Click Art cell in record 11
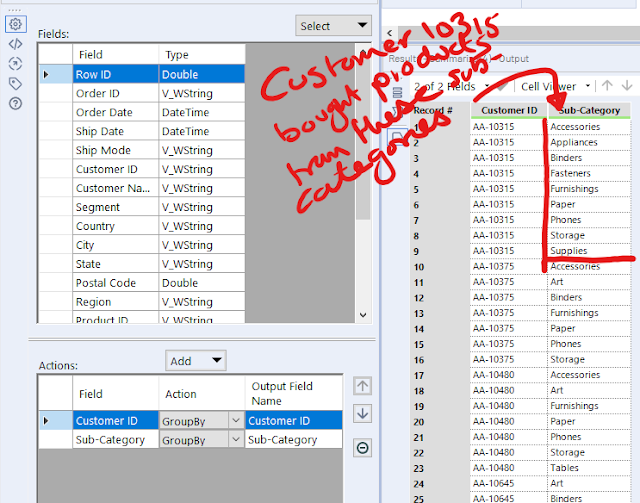640x503 pixels. [x=589, y=282]
